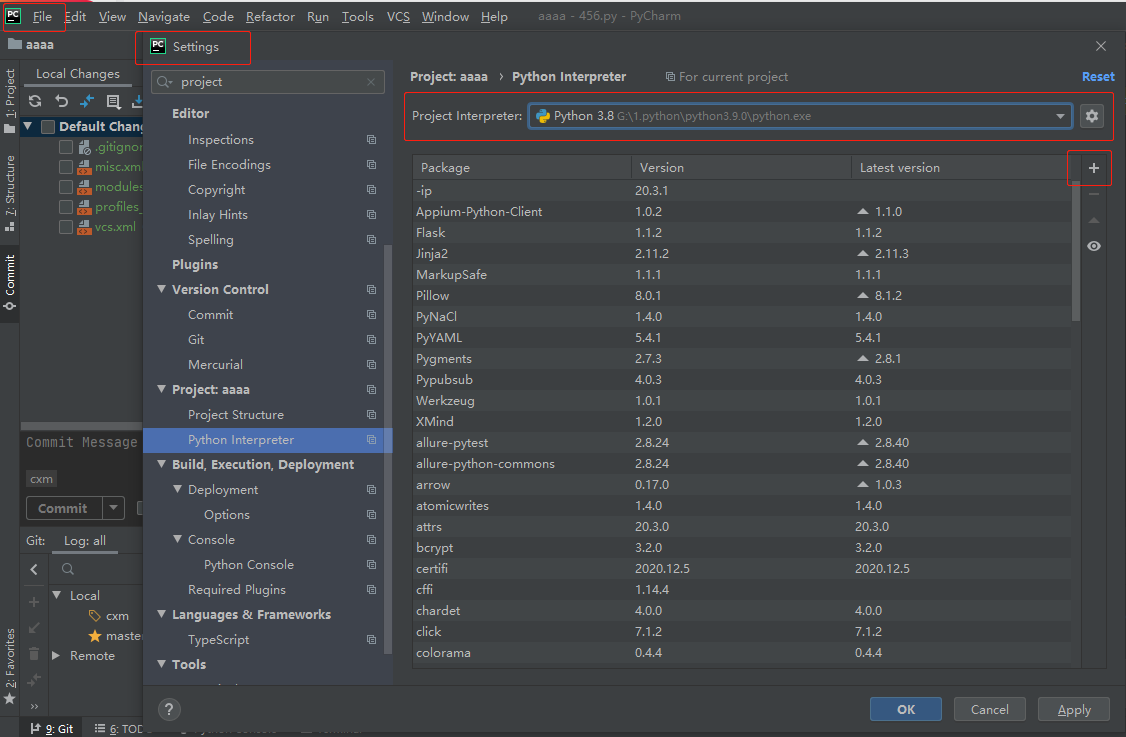
Task: Click the upgrade package arrow icon
Action: click(x=1093, y=220)
